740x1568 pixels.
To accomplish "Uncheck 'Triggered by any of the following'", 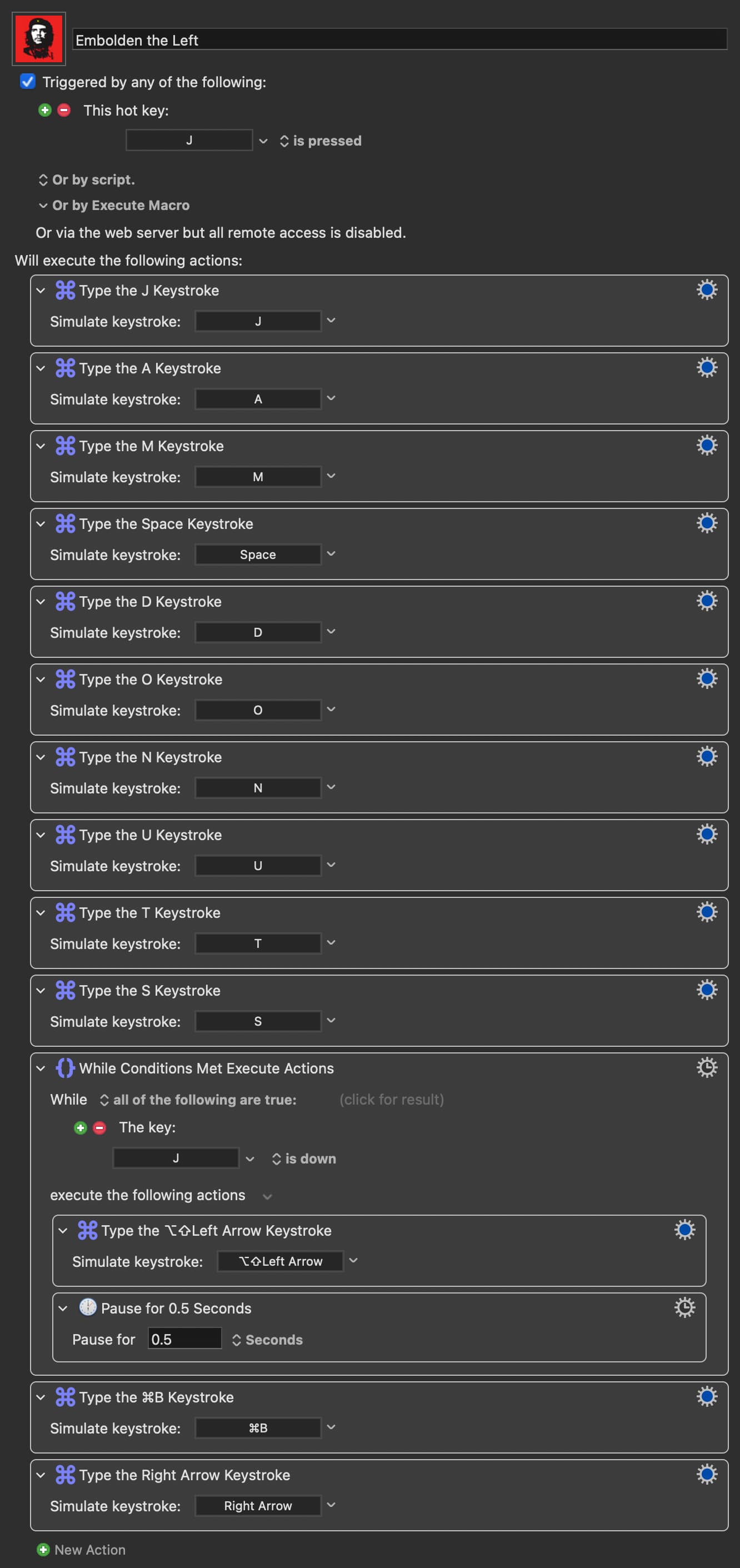I will (27, 82).
